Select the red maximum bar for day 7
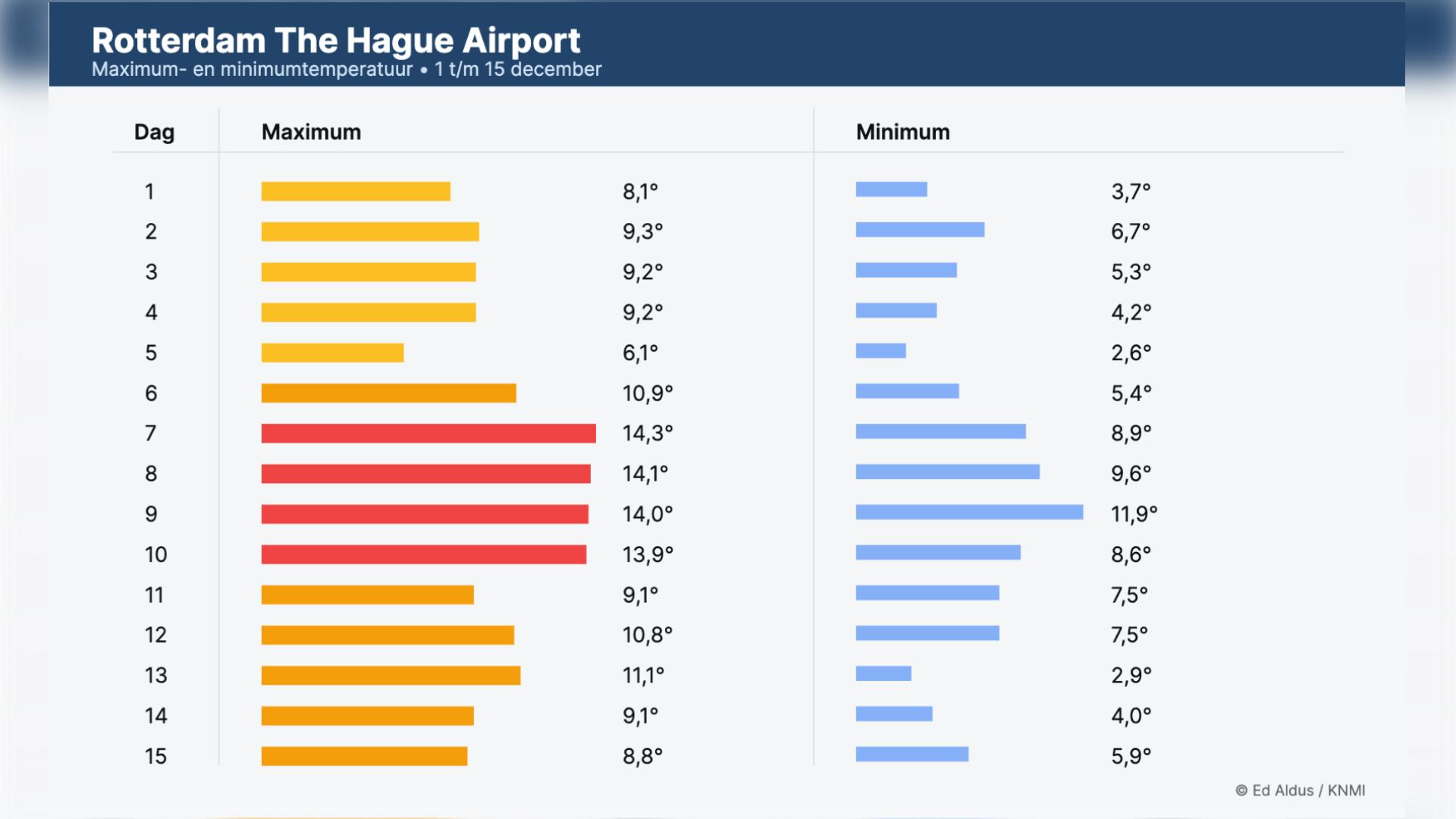 [428, 433]
